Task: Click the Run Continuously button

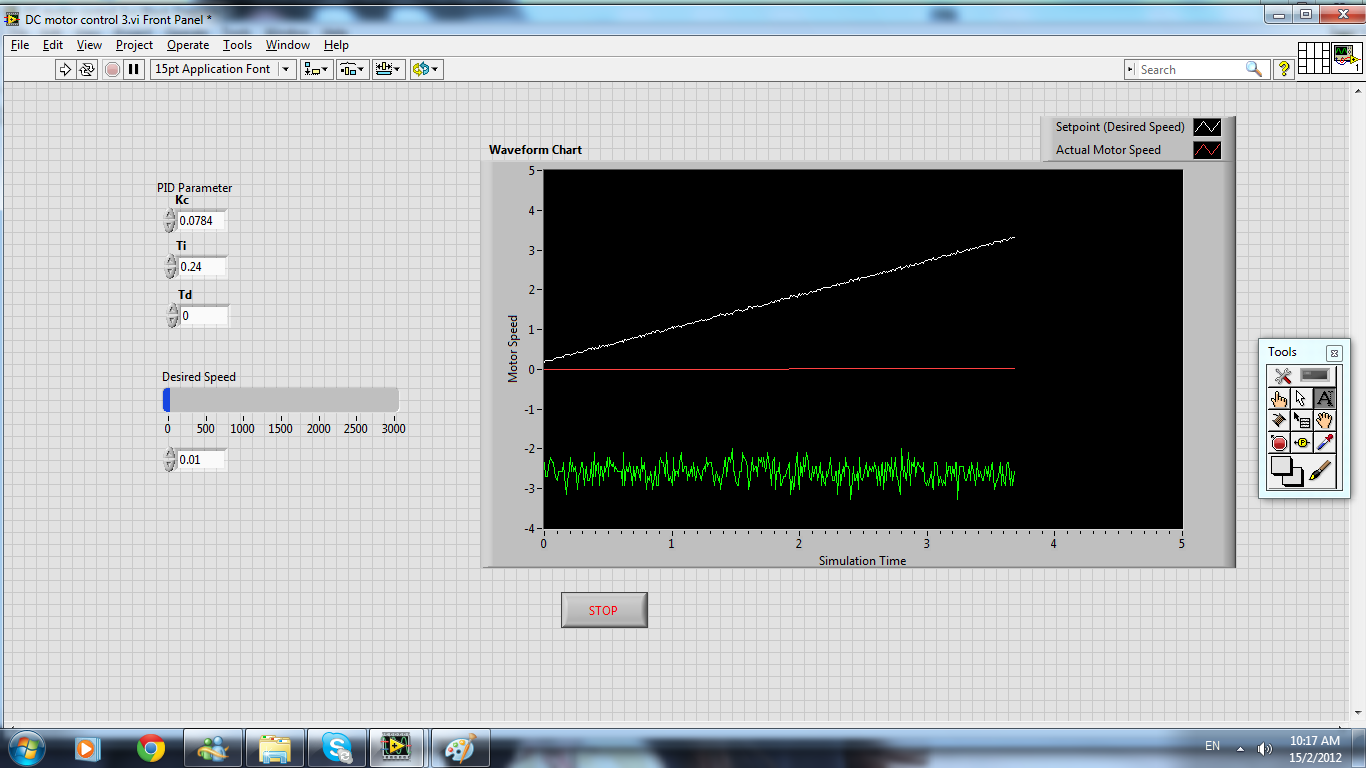Action: [x=87, y=69]
